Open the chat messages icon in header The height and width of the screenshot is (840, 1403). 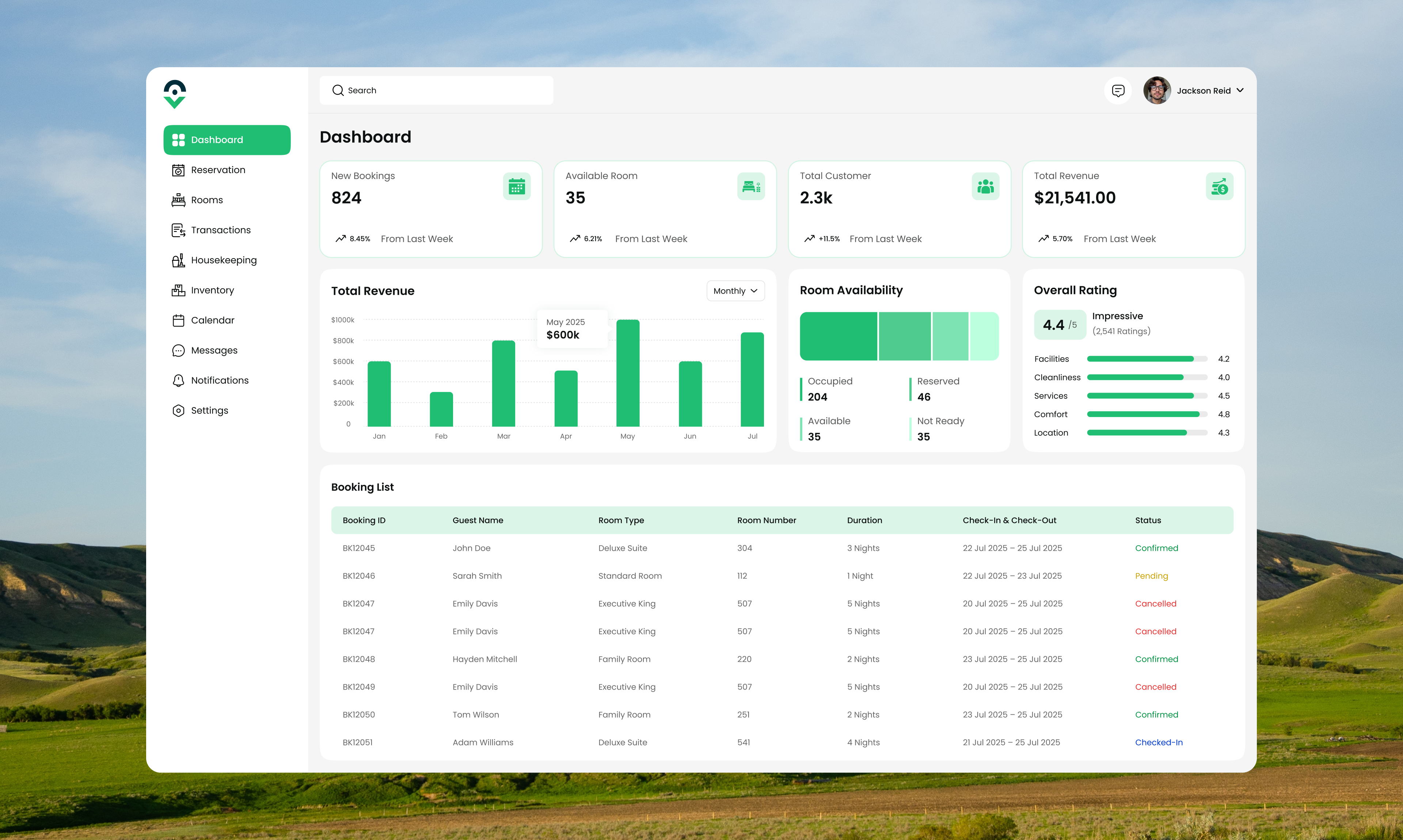click(x=1118, y=91)
